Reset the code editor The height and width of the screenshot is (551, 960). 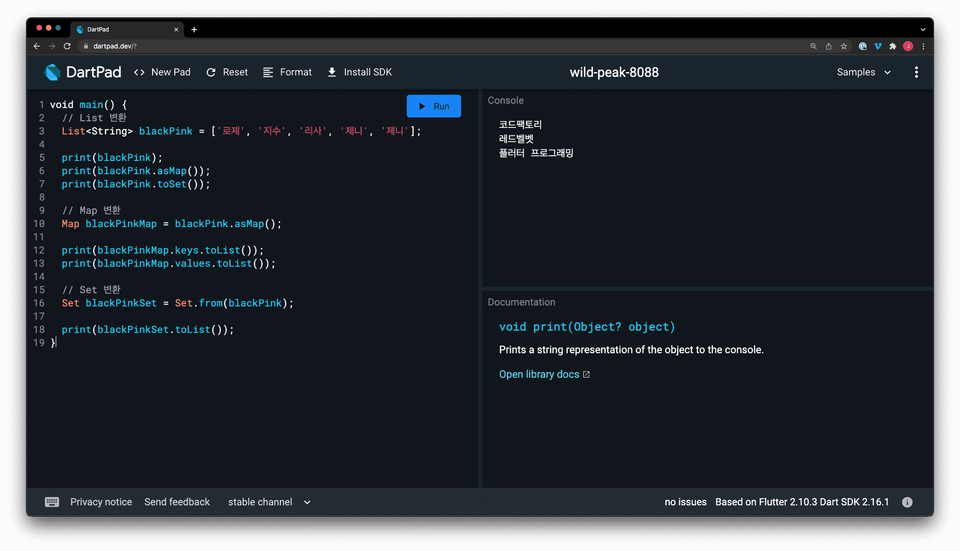coord(226,72)
